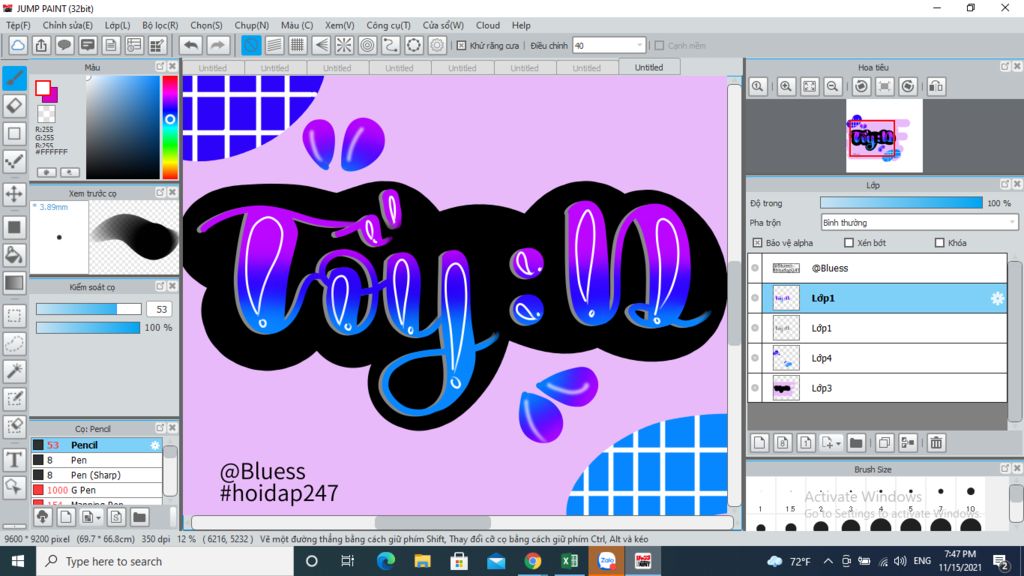Screen dimensions: 1024x576
Task: Open File Explorer from taskbar
Action: click(423, 561)
